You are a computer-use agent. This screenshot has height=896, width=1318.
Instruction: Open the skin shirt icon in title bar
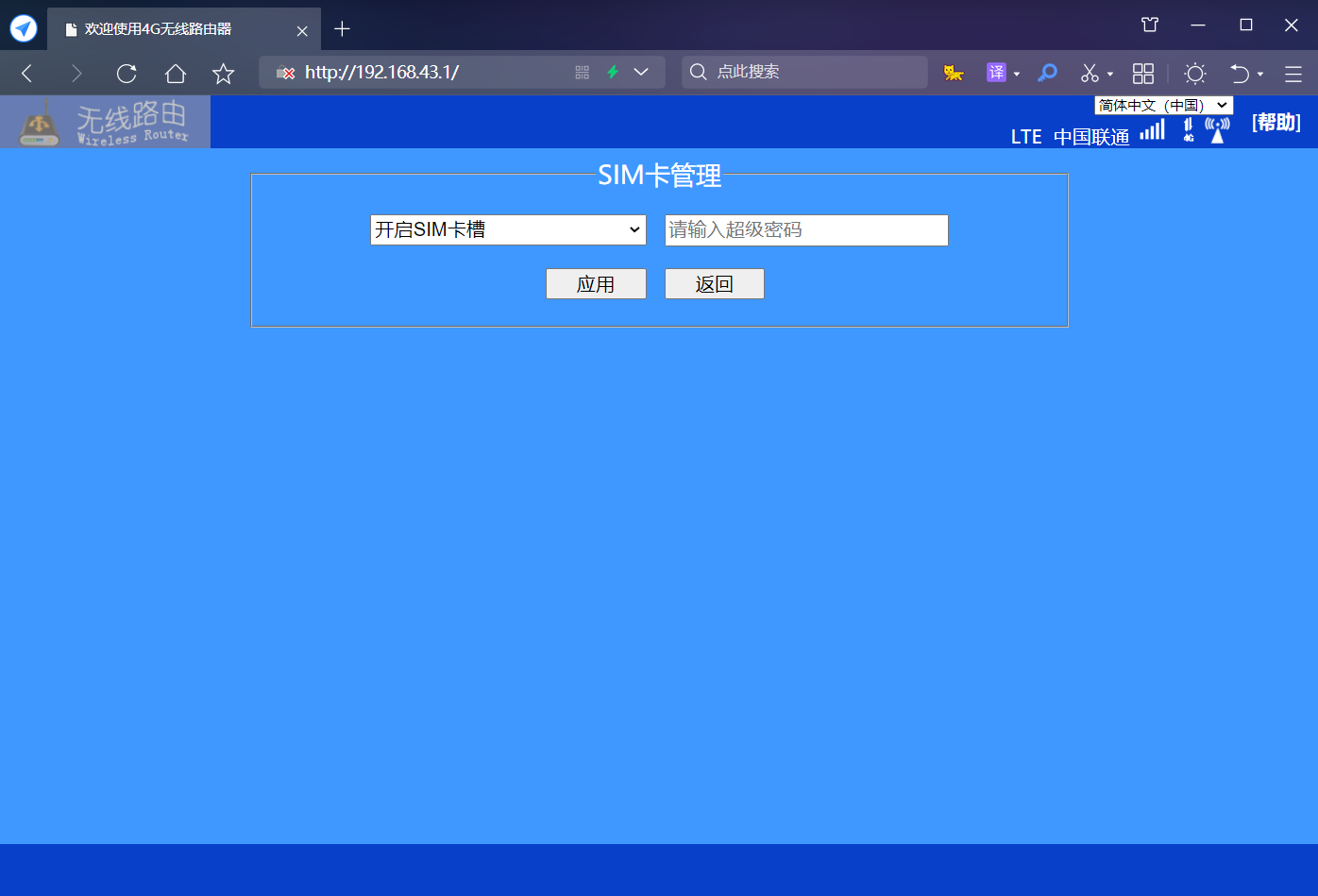click(1150, 25)
